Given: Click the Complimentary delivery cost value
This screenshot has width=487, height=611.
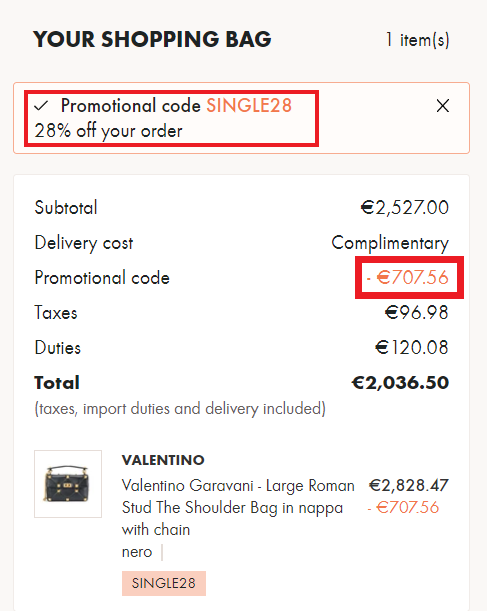Looking at the screenshot, I should point(390,243).
